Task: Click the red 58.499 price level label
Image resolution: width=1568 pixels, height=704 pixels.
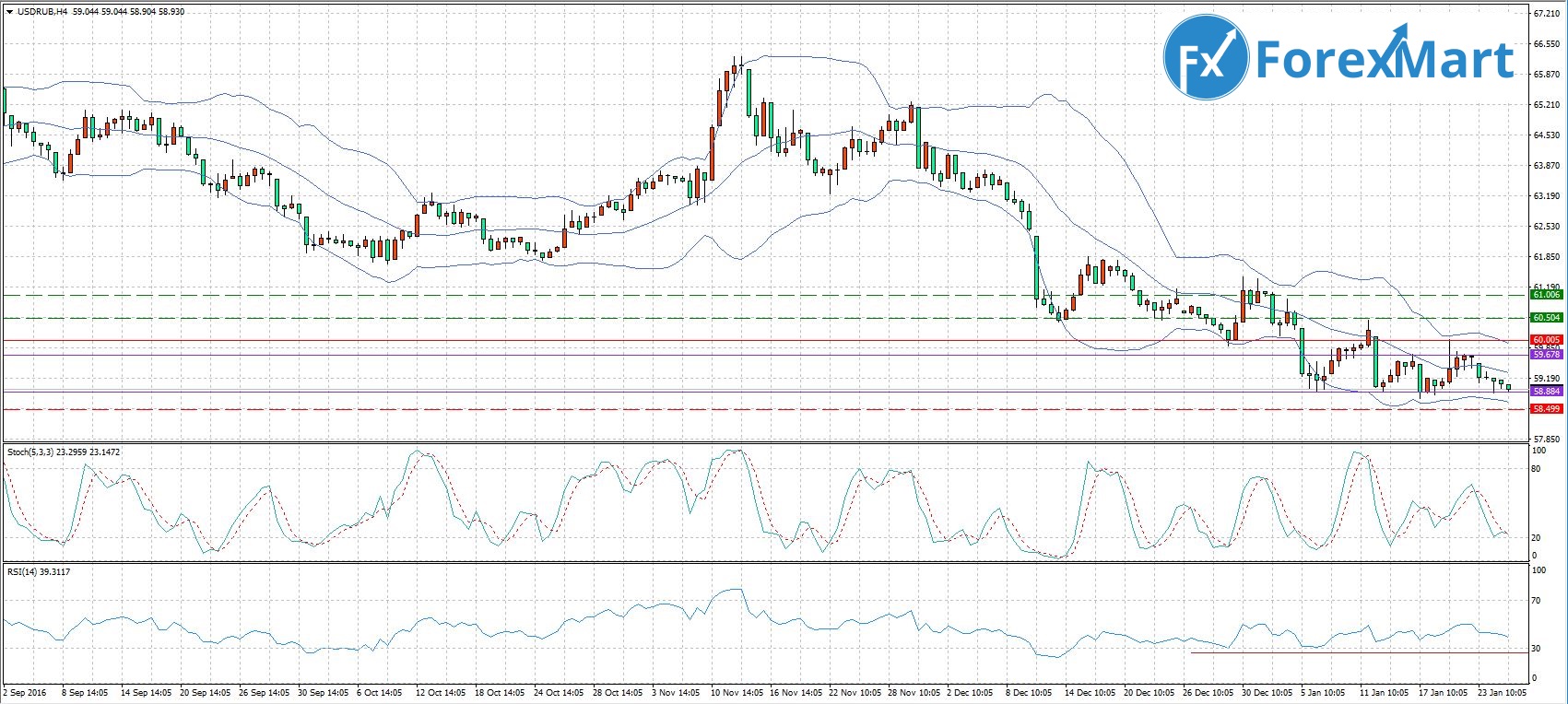Action: [1546, 408]
